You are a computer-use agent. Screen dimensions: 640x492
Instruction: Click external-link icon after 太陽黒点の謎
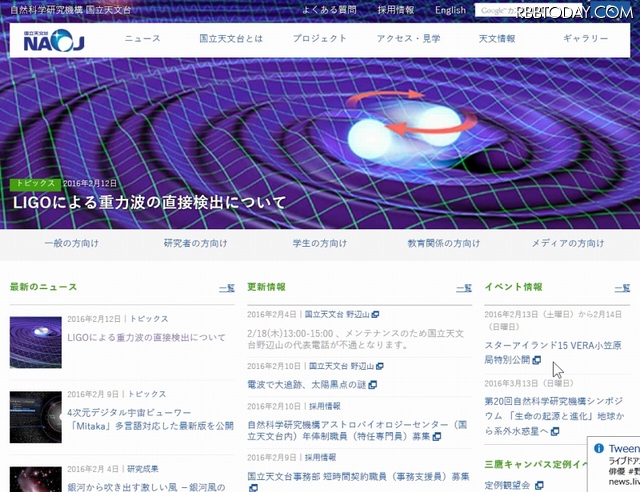click(x=372, y=385)
